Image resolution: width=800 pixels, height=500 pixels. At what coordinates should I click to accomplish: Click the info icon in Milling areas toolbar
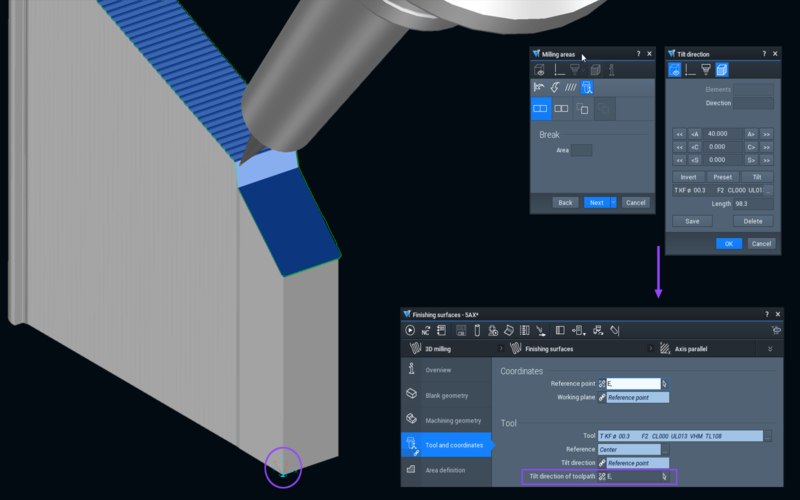(x=612, y=70)
